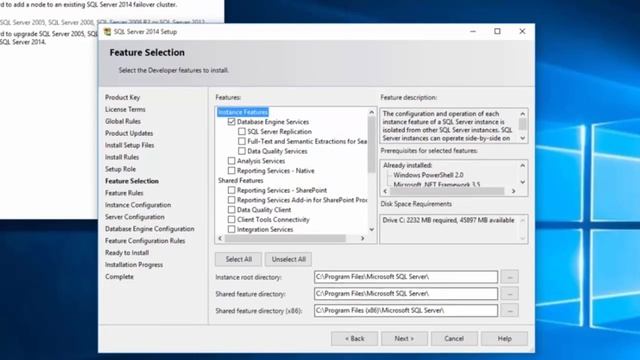Click the Drive C disk space text
The width and height of the screenshot is (640, 360).
[448, 220]
